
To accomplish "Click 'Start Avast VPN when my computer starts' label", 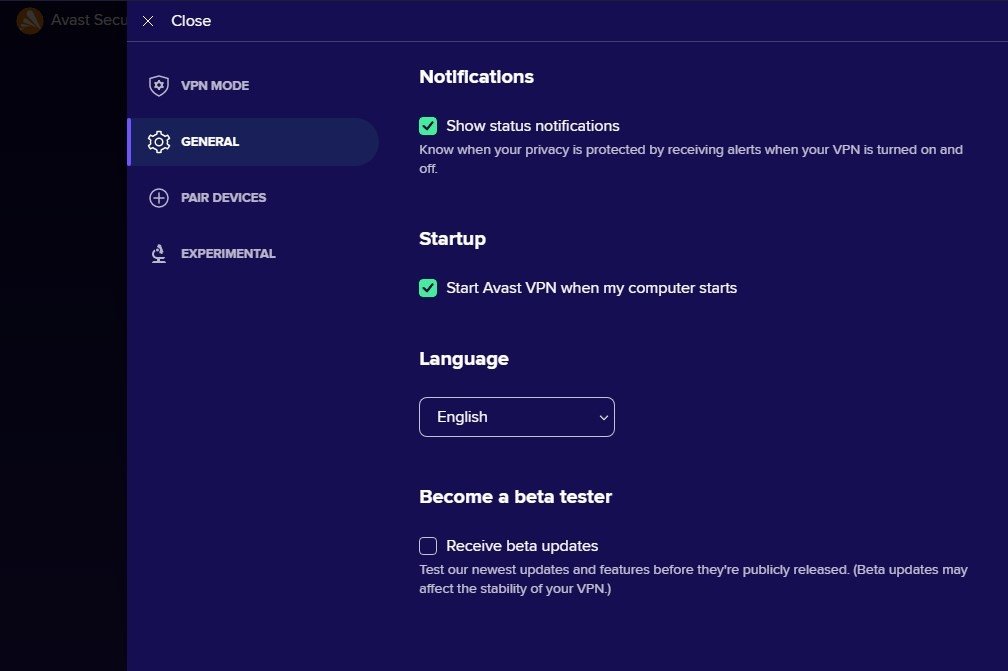I will [591, 288].
